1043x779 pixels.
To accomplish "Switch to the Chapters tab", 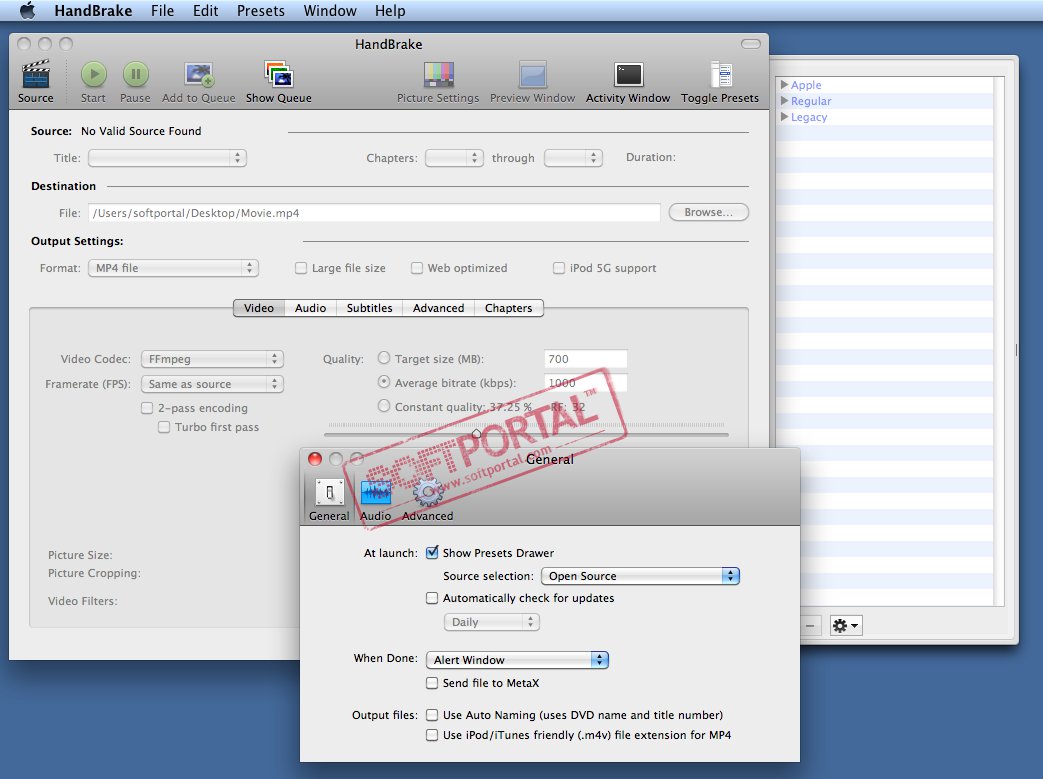I will (508, 308).
